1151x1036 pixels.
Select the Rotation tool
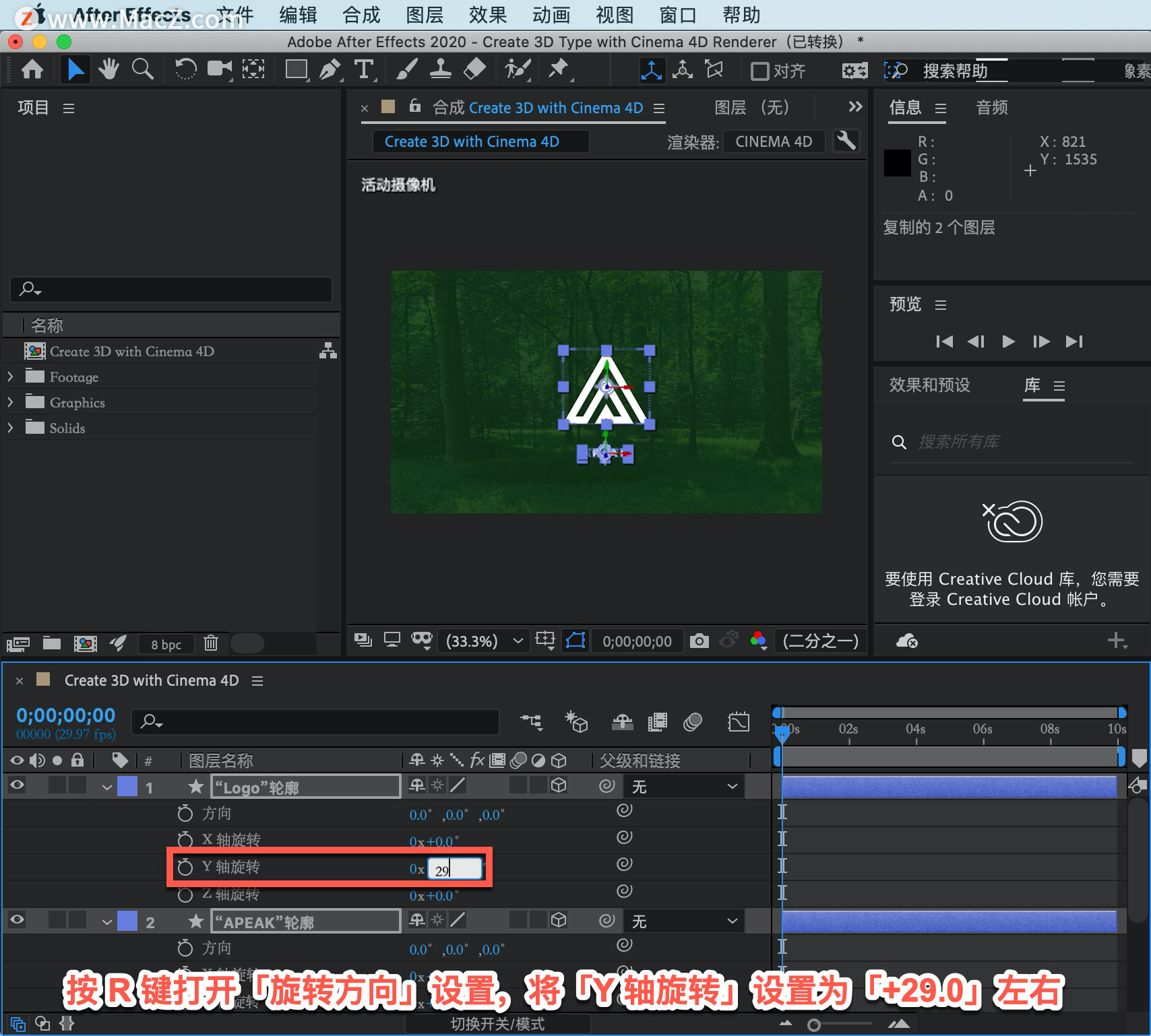pos(185,69)
